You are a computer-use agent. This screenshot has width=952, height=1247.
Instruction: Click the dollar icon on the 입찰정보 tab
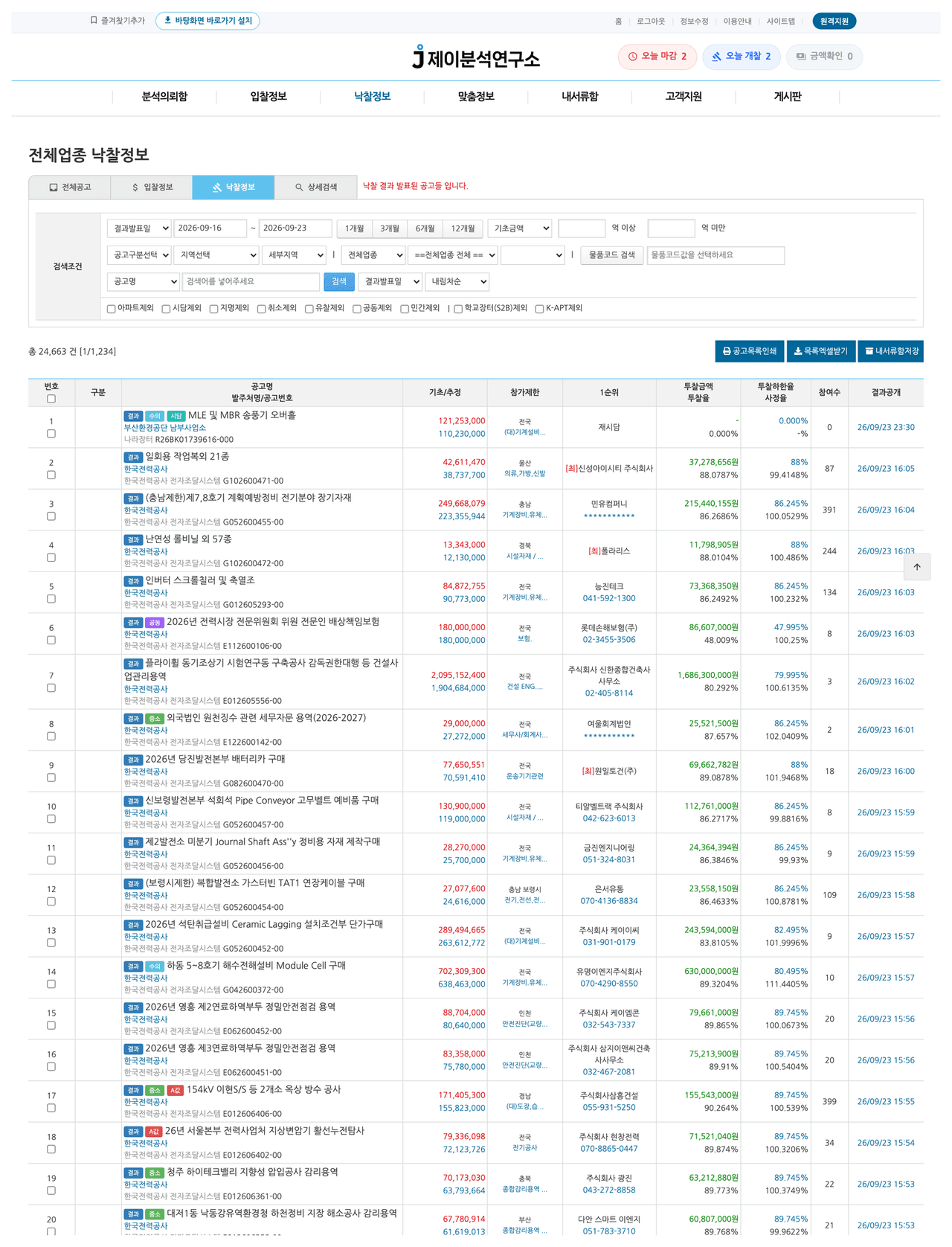(135, 187)
